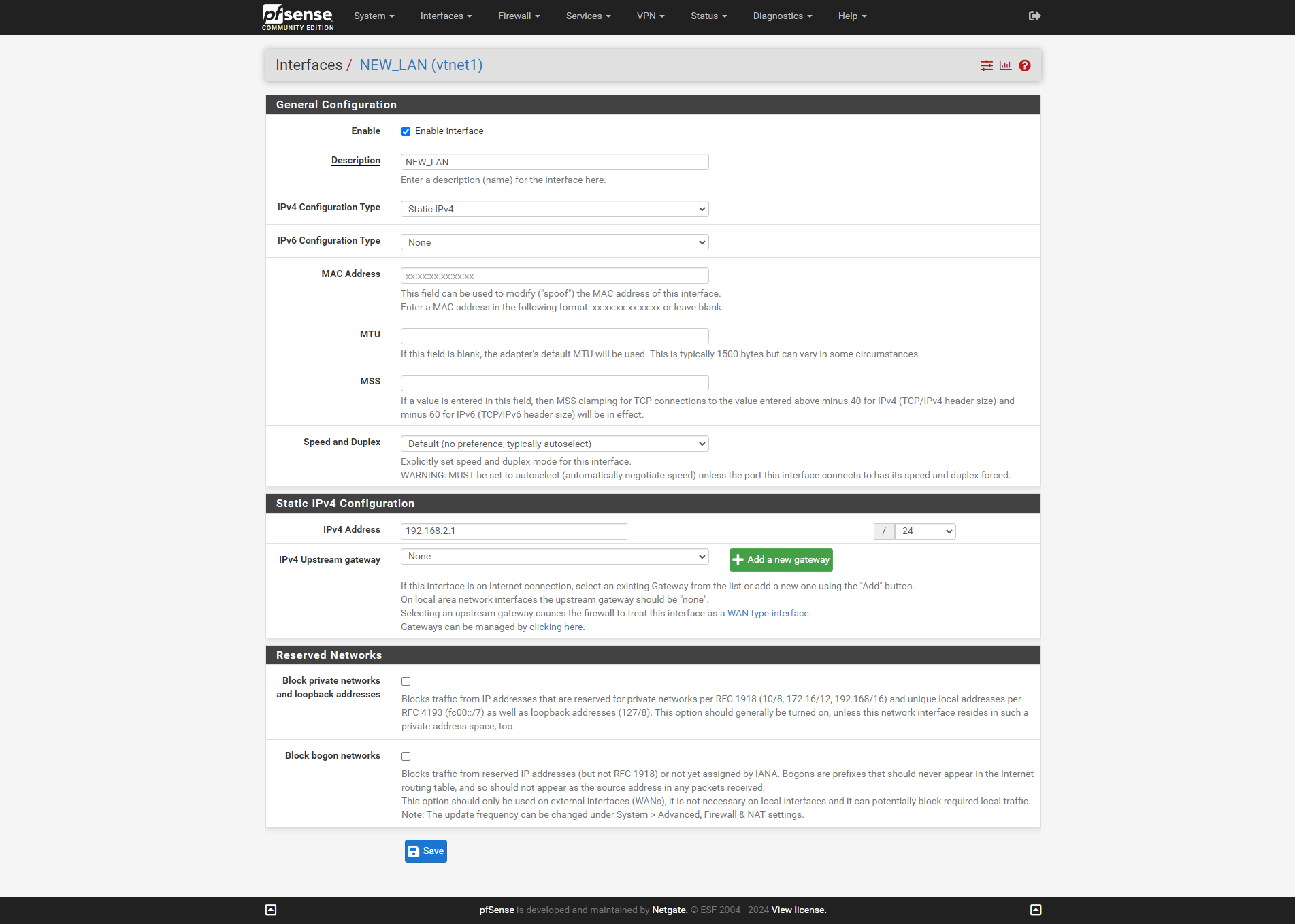1295x924 pixels.
Task: Click the Save button
Action: [425, 851]
